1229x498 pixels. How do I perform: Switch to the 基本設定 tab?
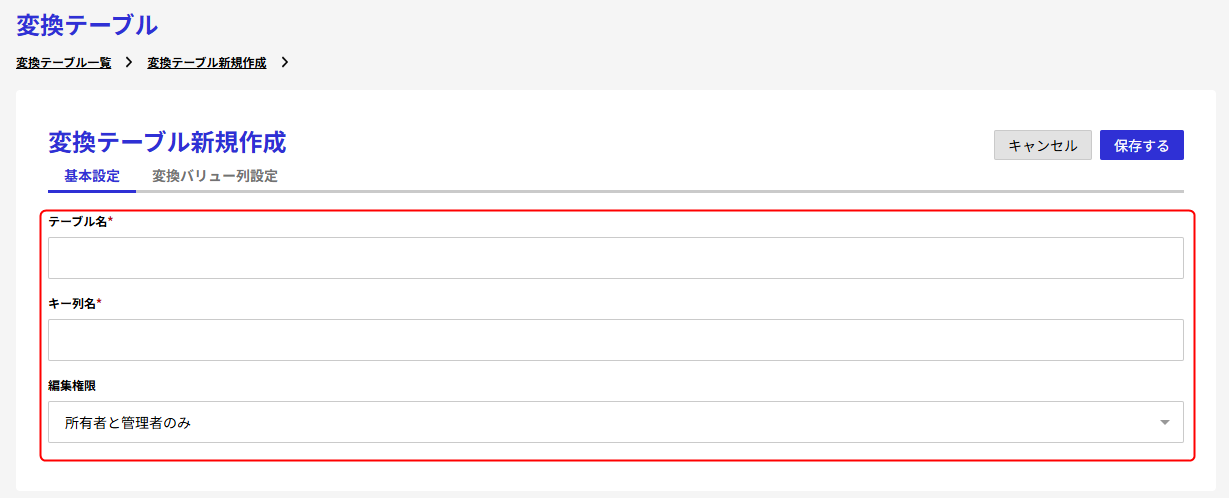pyautogui.click(x=92, y=176)
